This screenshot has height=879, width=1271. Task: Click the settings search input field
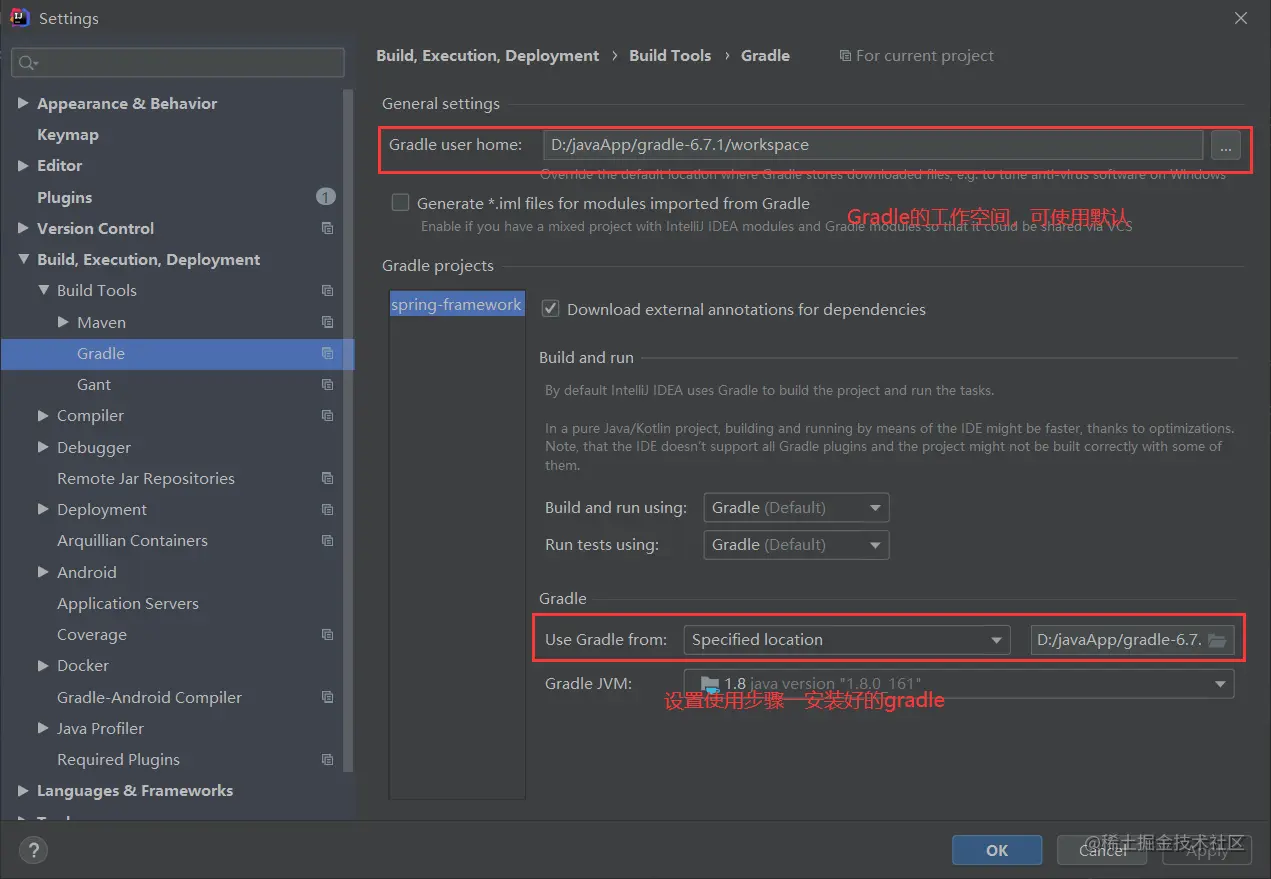click(x=178, y=63)
